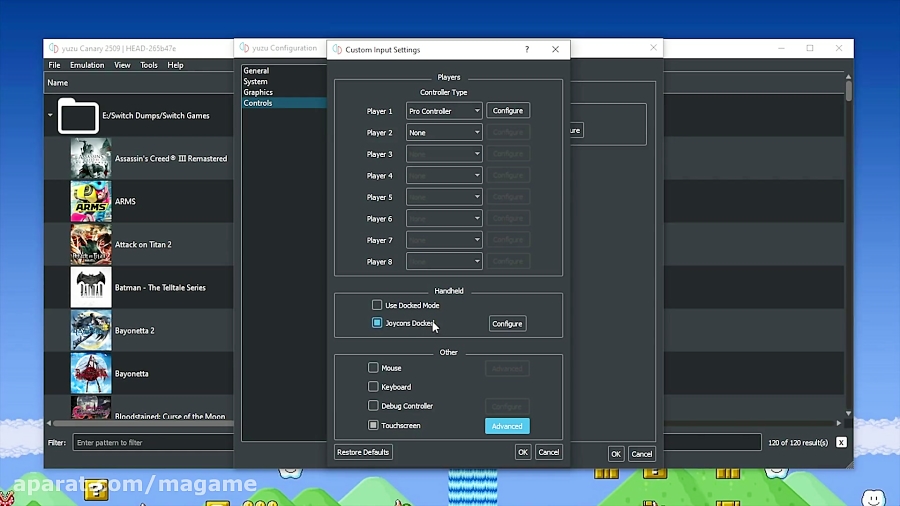This screenshot has height=506, width=900.
Task: Open the Player 1 controller type dropdown
Action: pyautogui.click(x=444, y=111)
